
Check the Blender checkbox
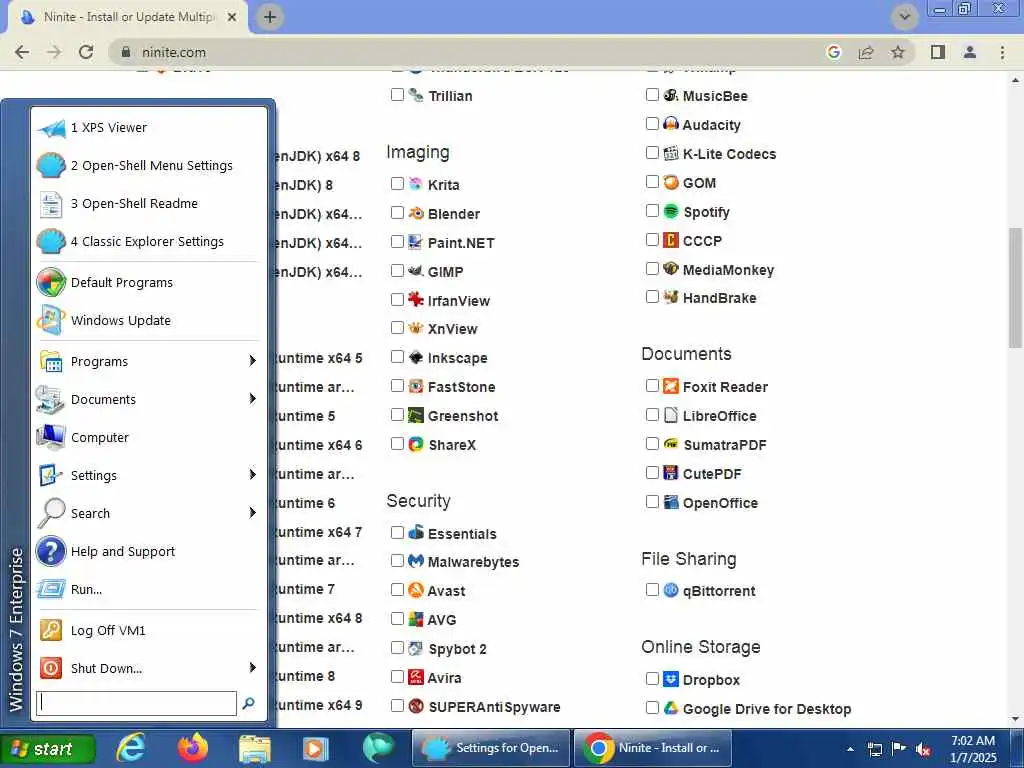(x=397, y=213)
